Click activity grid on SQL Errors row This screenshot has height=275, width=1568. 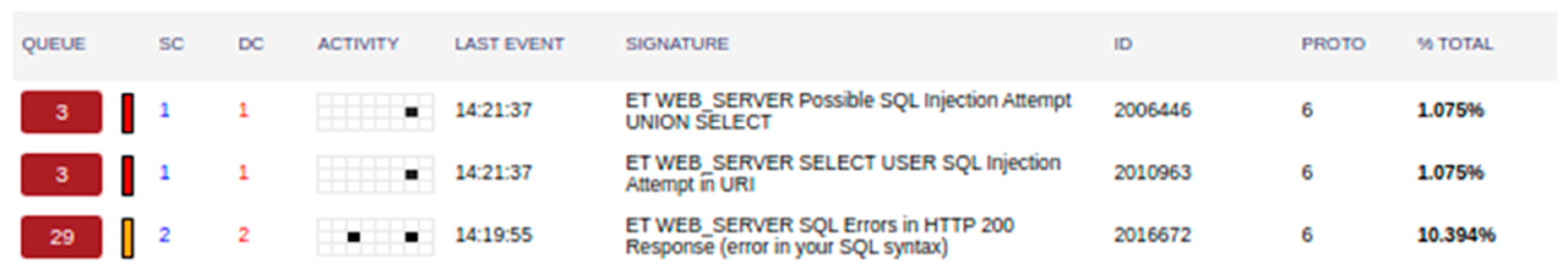pos(375,236)
